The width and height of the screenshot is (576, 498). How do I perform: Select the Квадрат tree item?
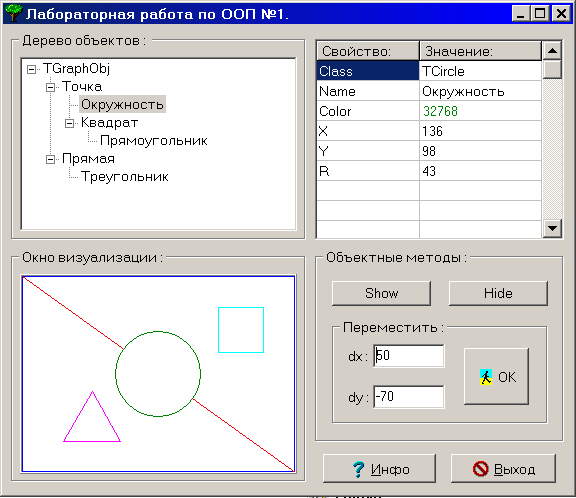pos(109,123)
